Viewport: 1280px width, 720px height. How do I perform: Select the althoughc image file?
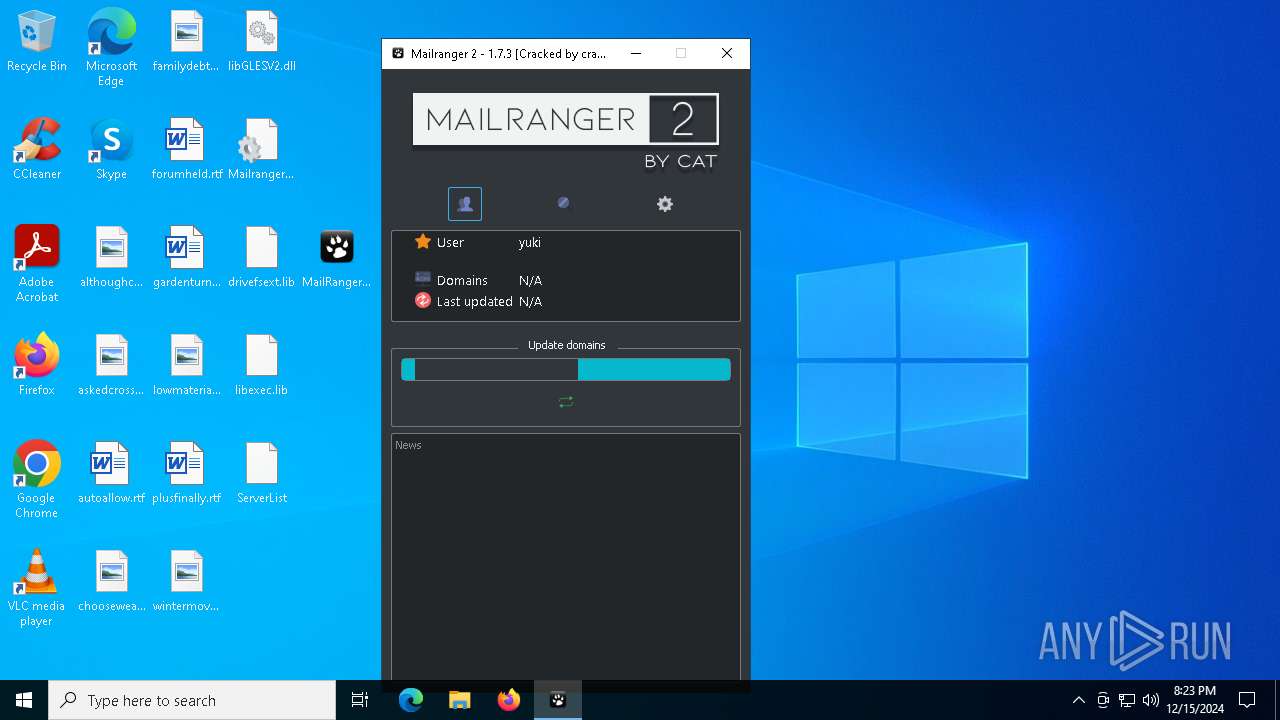click(x=111, y=258)
